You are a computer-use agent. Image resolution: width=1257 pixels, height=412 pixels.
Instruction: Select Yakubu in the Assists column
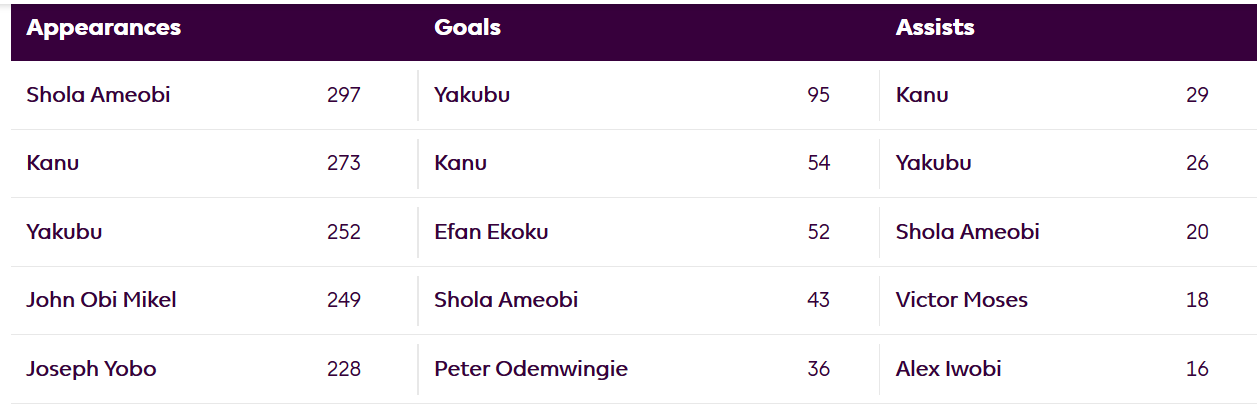click(x=934, y=163)
